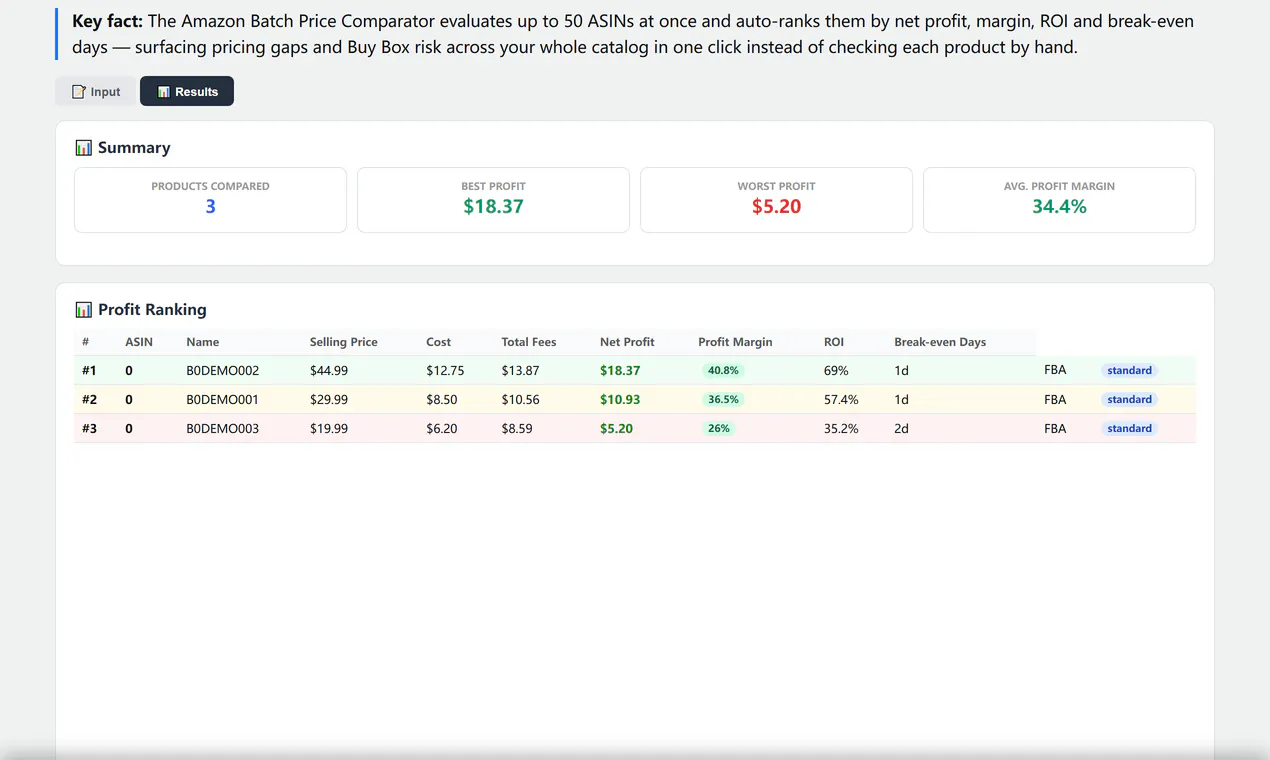This screenshot has height=760, width=1270.
Task: Click the Summary heading chart icon
Action: (84, 148)
